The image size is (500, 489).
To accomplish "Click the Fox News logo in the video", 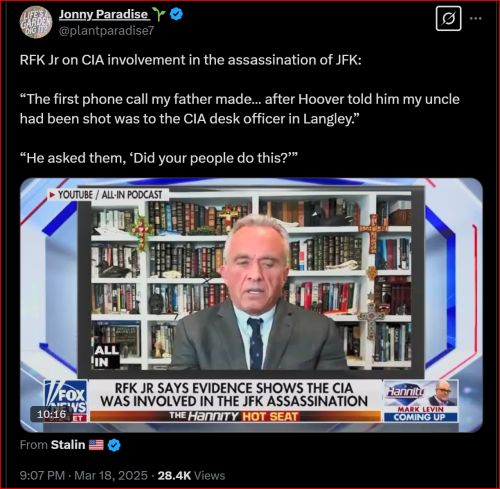I will point(66,401).
